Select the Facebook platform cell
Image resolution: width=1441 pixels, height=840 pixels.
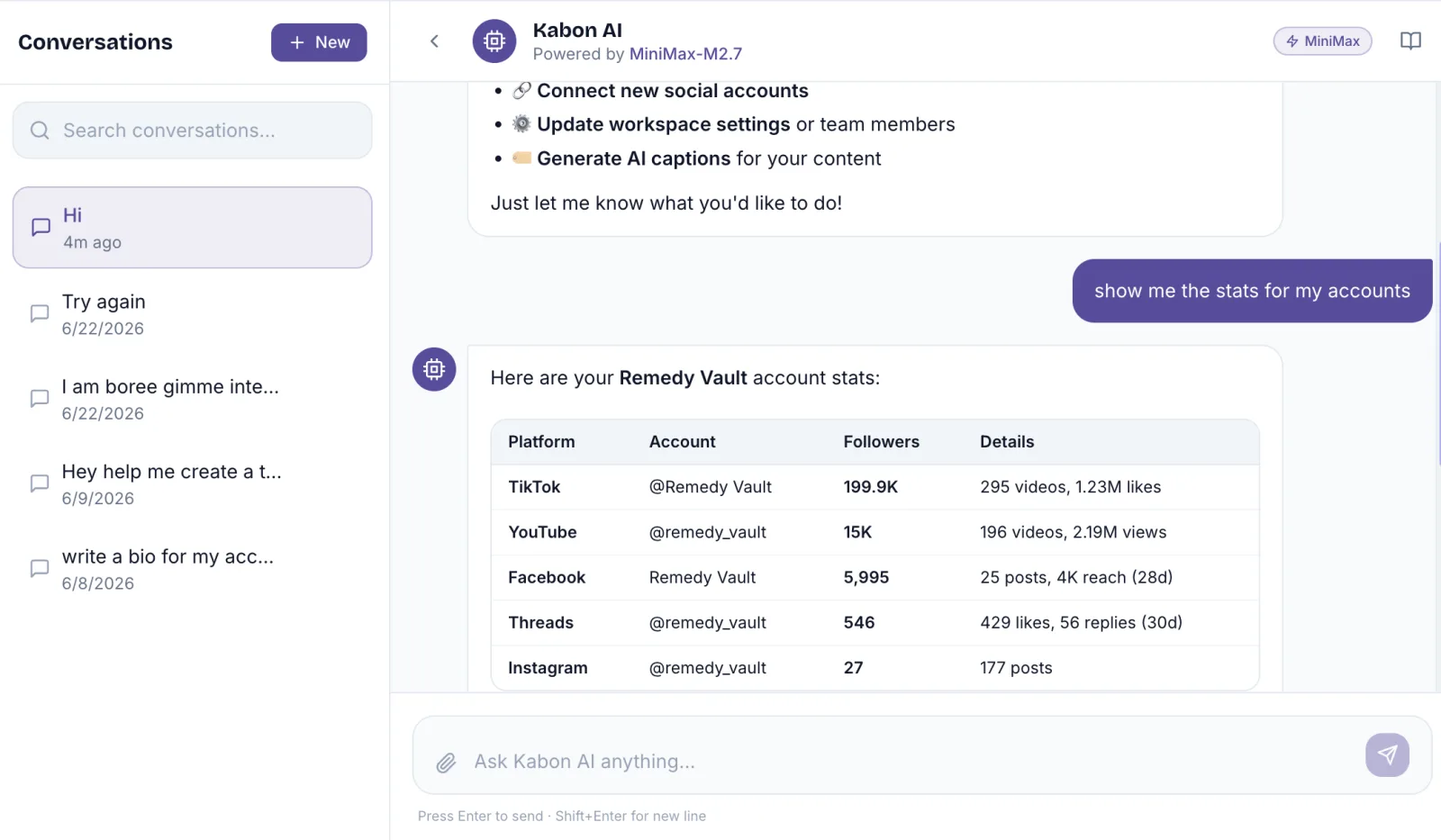547,577
